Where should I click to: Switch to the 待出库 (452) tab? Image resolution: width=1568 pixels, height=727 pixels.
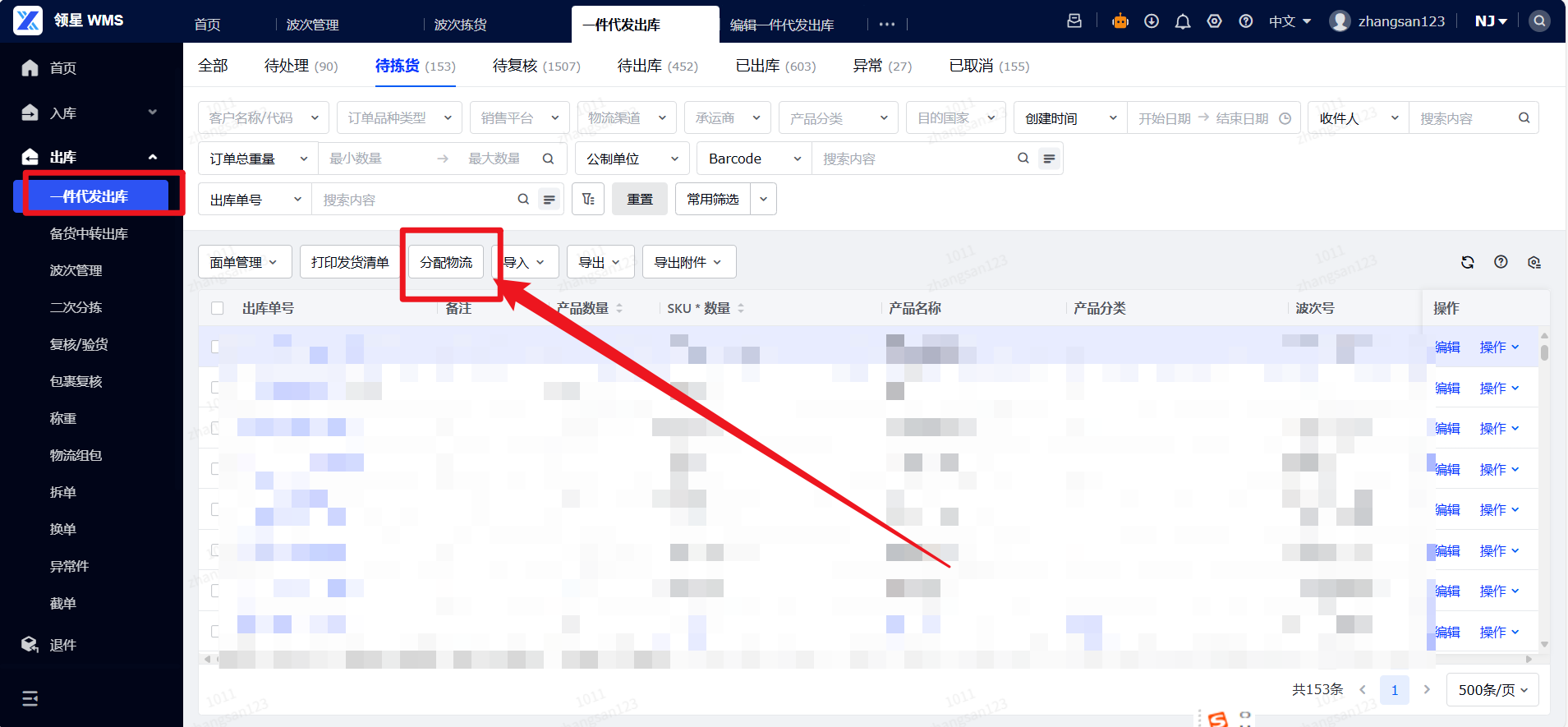click(658, 66)
